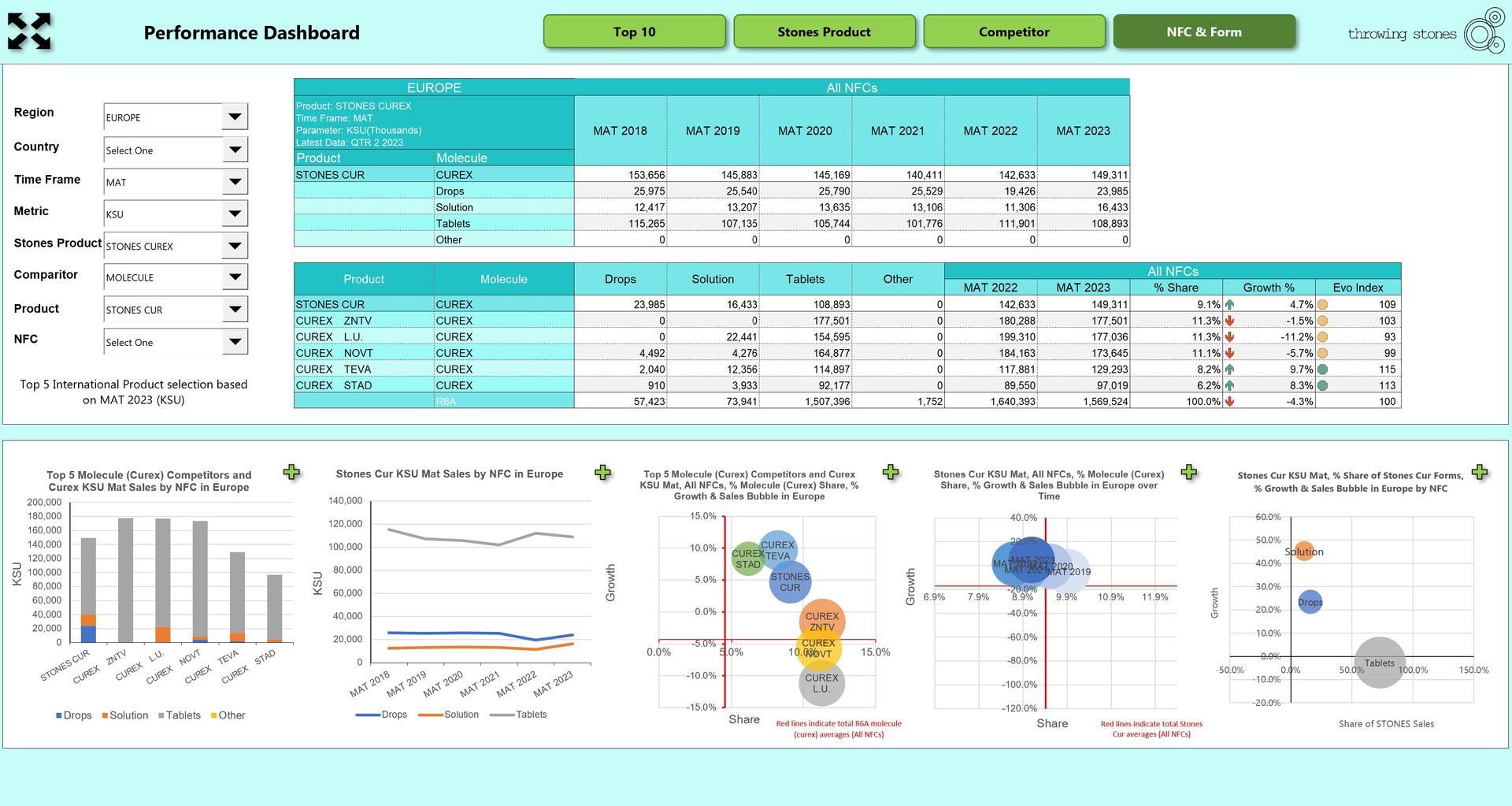This screenshot has height=806, width=1512.
Task: Expand the Time Frame dropdown
Action: click(235, 182)
